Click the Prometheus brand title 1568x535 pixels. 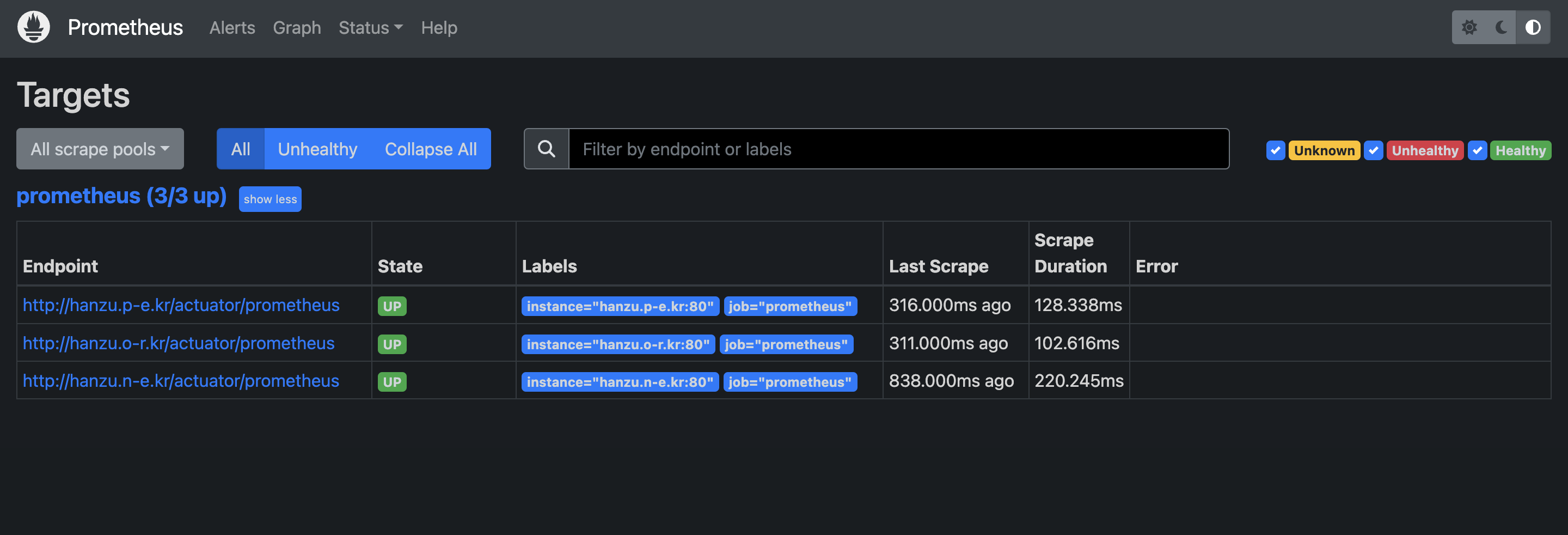click(x=125, y=27)
